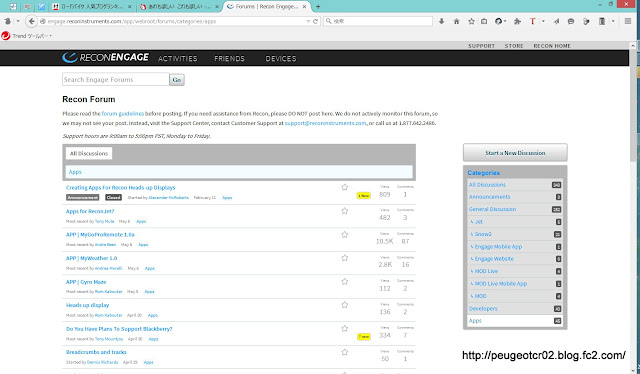
Task: Open dropdown at far right of toolbar icons
Action: point(613,21)
